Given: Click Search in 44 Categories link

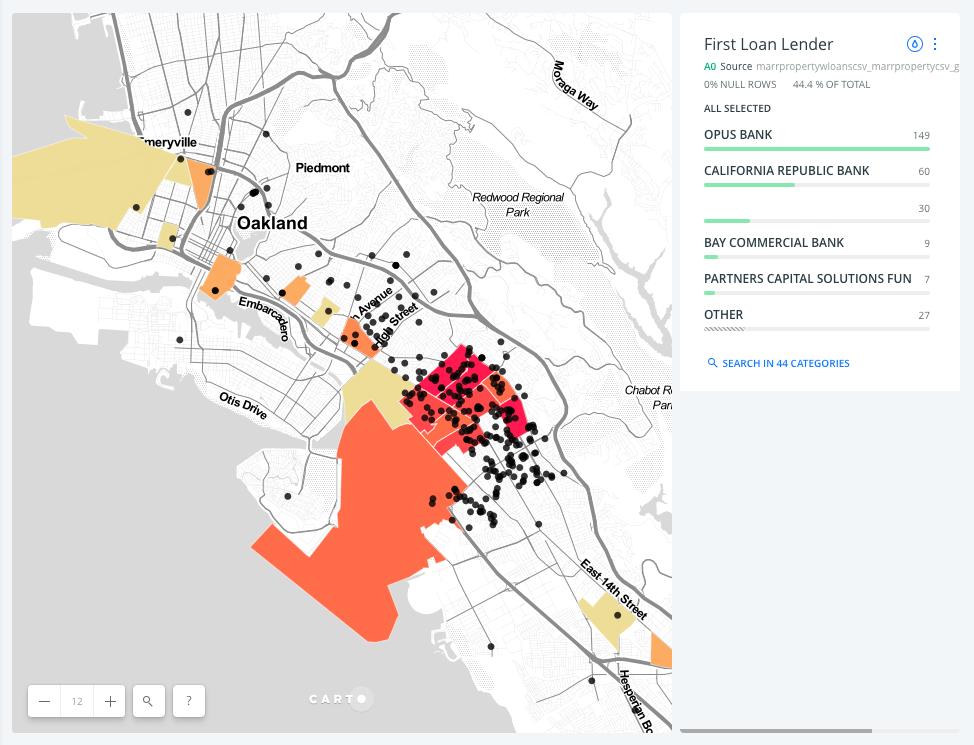Looking at the screenshot, I should (x=785, y=363).
